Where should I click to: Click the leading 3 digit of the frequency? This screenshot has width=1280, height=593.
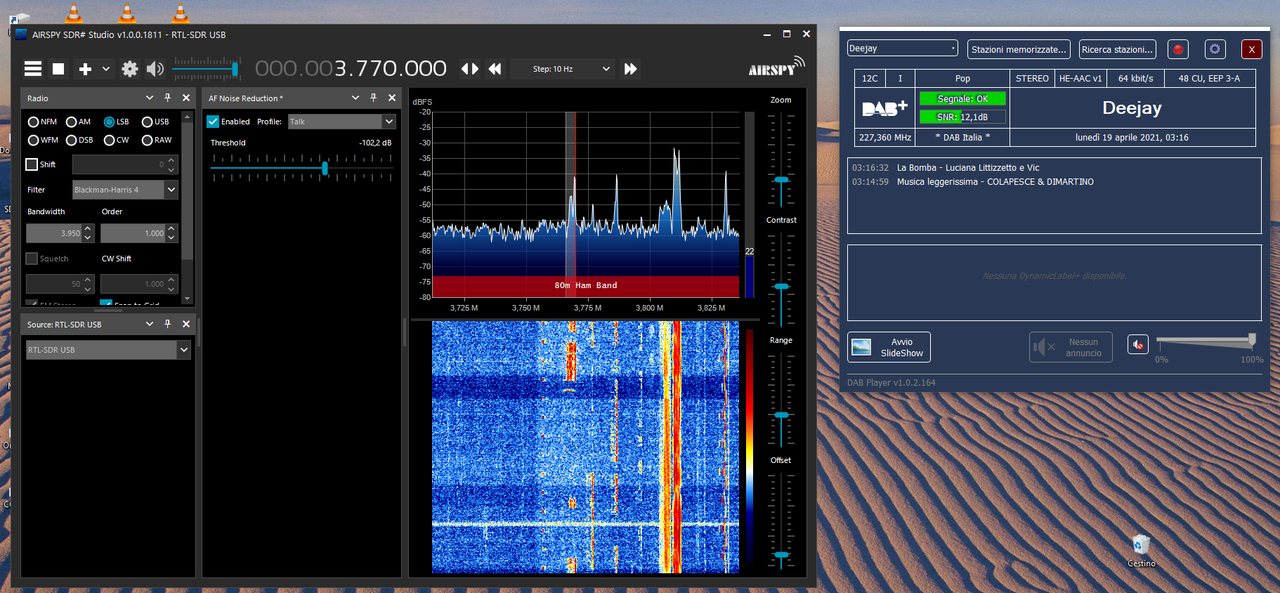coord(342,69)
